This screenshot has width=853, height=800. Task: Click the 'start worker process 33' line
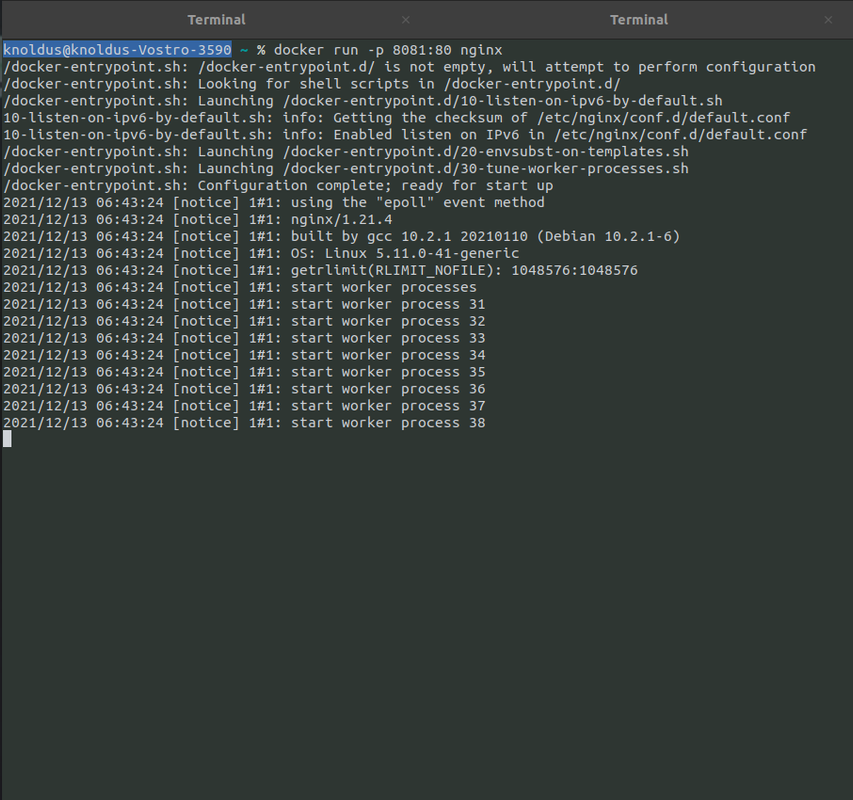pos(244,338)
